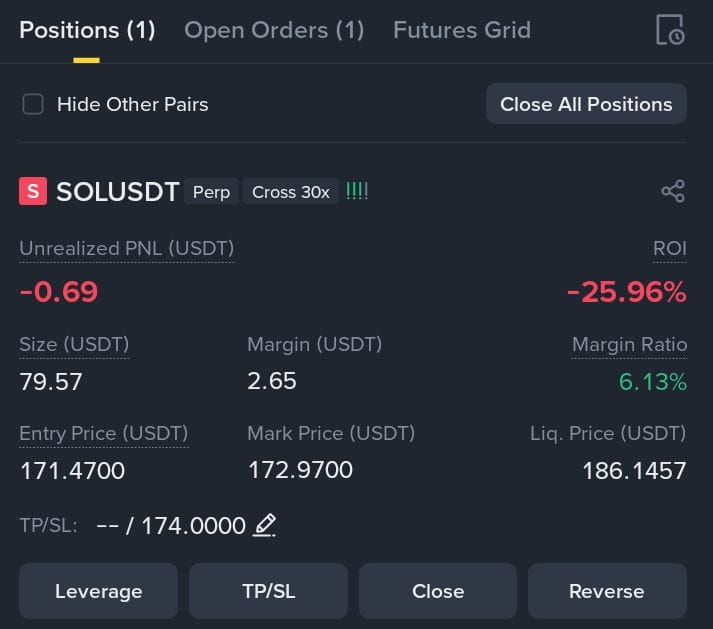Image resolution: width=713 pixels, height=629 pixels.
Task: Switch to Open Orders (1) tab
Action: click(x=274, y=30)
